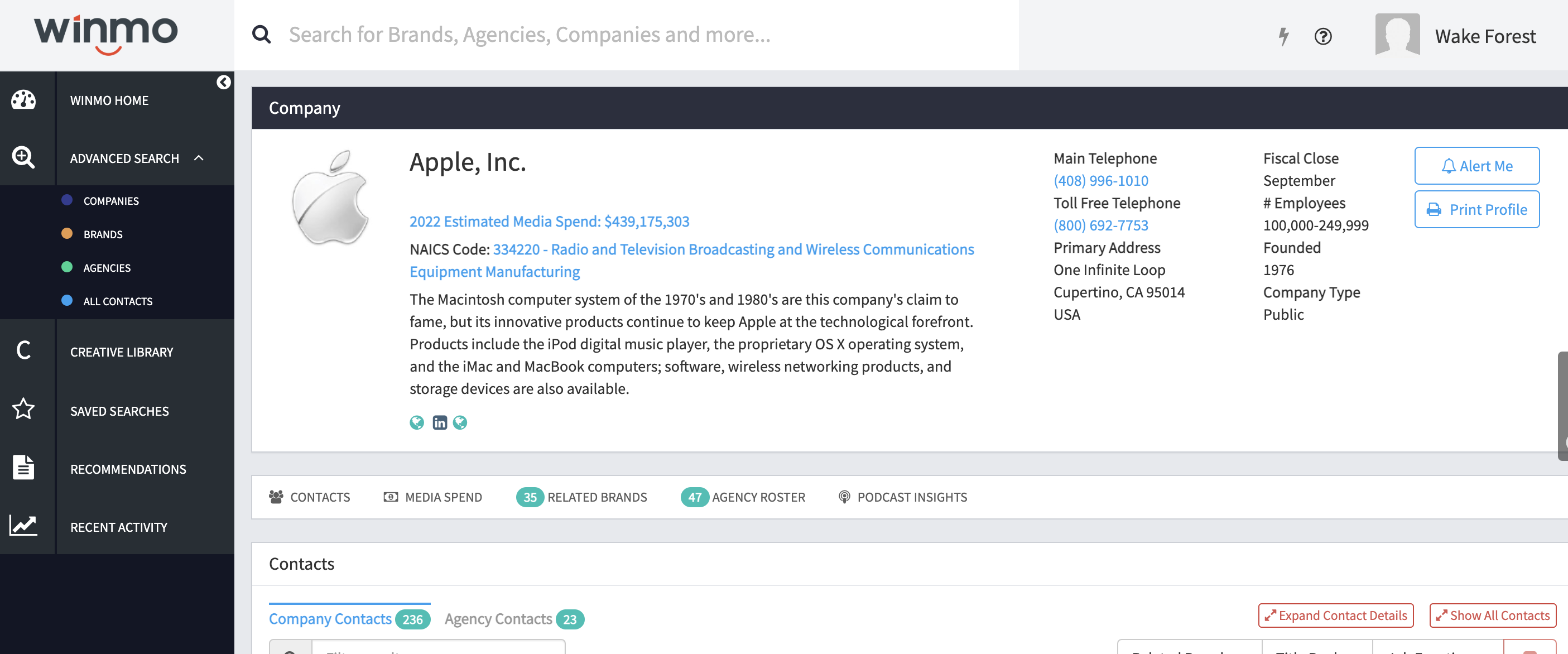Viewport: 1568px width, 654px height.
Task: Click the Advanced Search magnifier icon
Action: (x=23, y=158)
